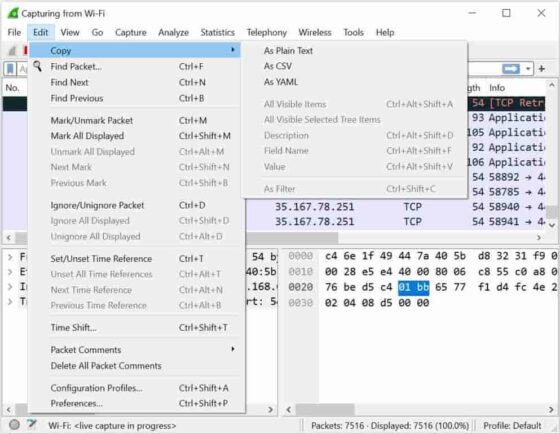Viewport: 560px width, 434px height.
Task: Open the Analyze menu
Action: [173, 33]
